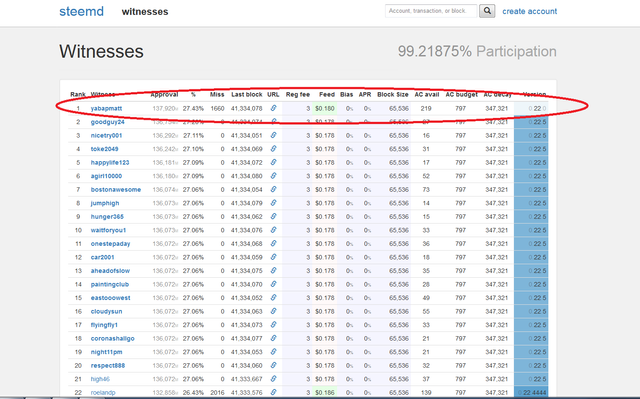Open the coronashallgo witness profile
This screenshot has width=640, height=399.
[112, 338]
